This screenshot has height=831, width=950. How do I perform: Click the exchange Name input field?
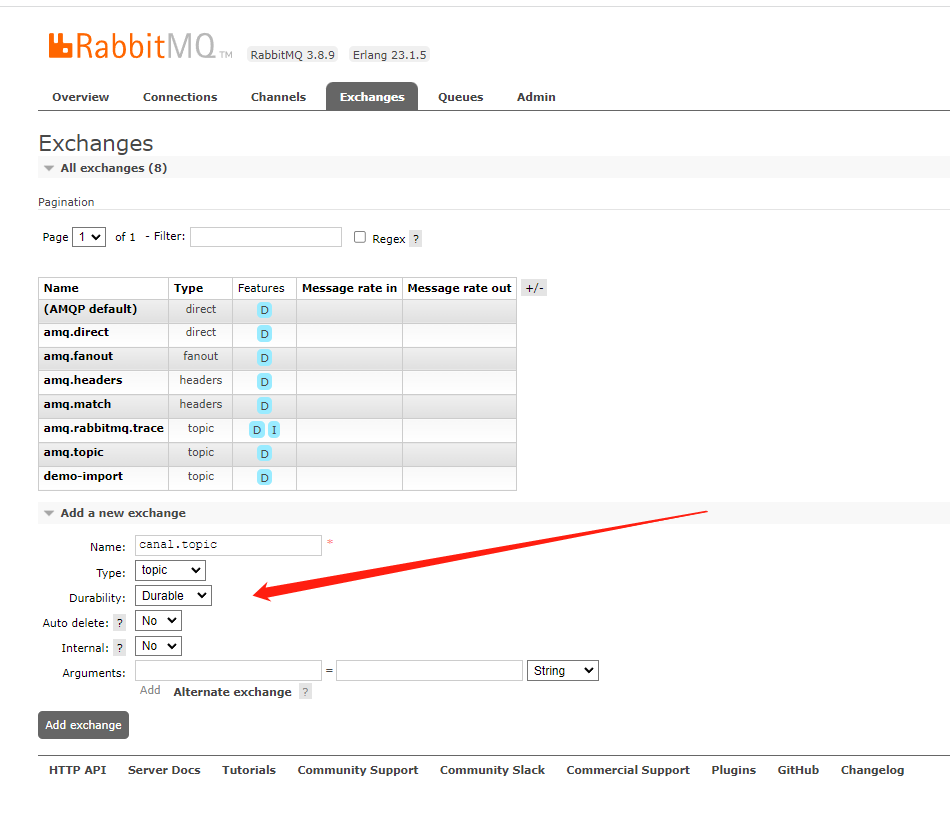pos(228,545)
